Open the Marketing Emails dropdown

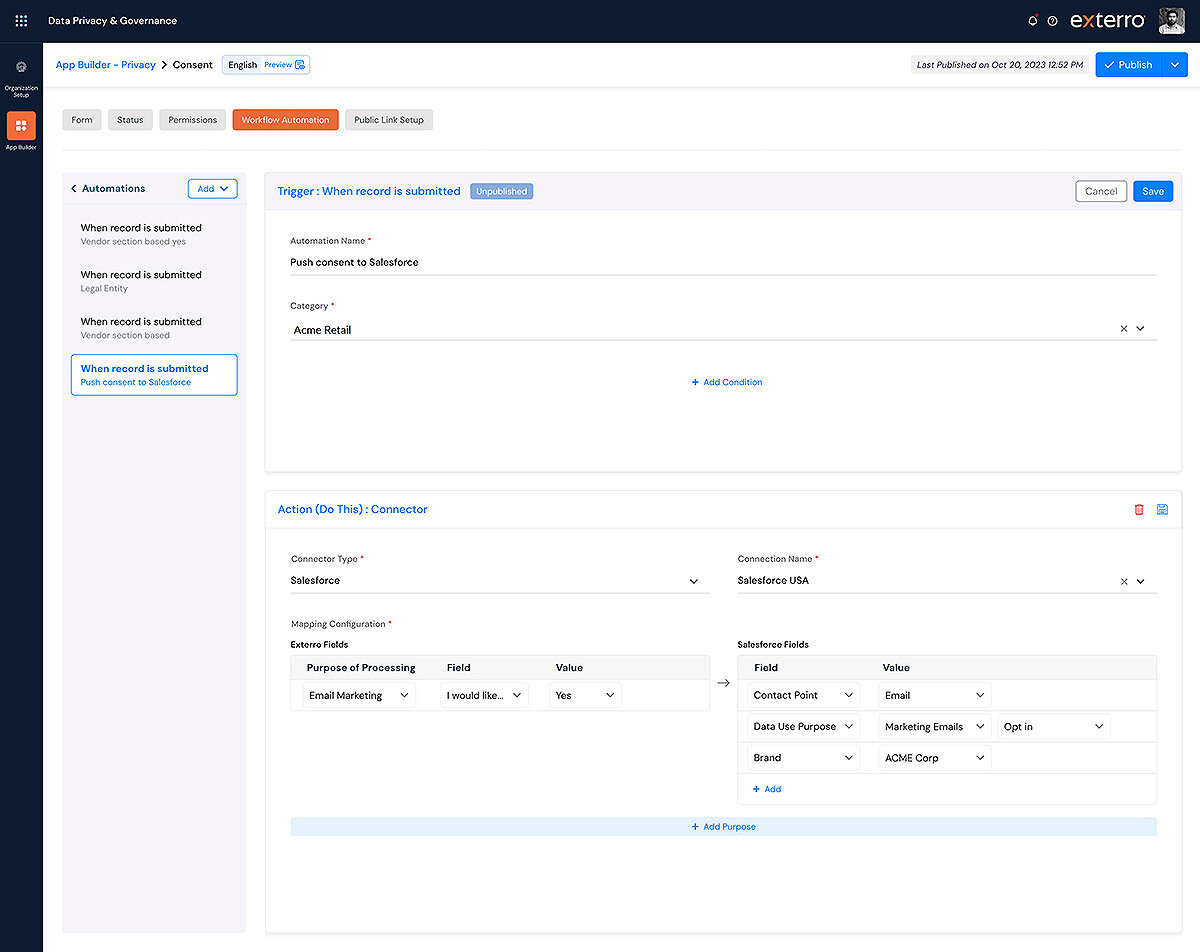pyautogui.click(x=935, y=727)
